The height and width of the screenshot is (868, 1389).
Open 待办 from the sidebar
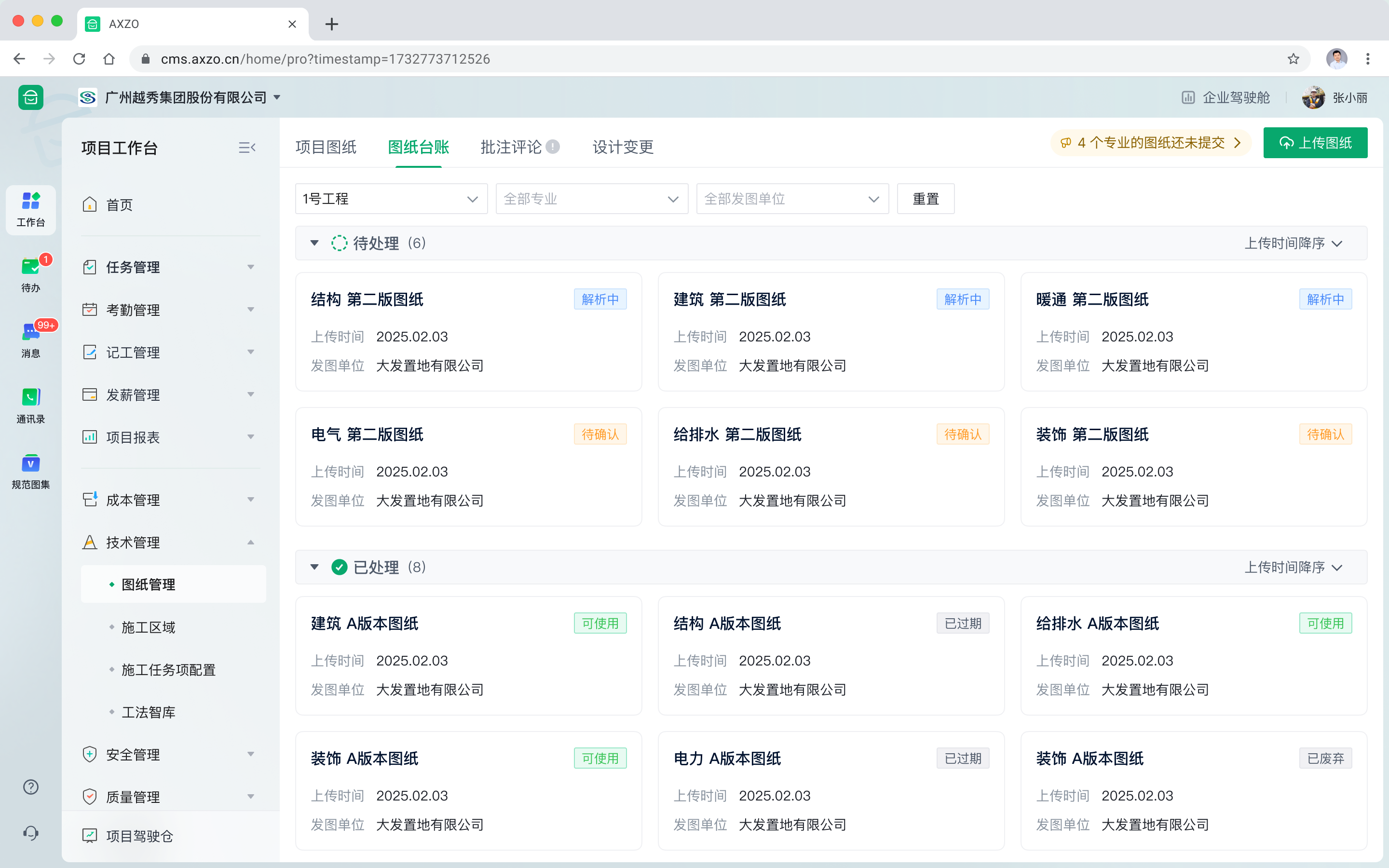(30, 274)
